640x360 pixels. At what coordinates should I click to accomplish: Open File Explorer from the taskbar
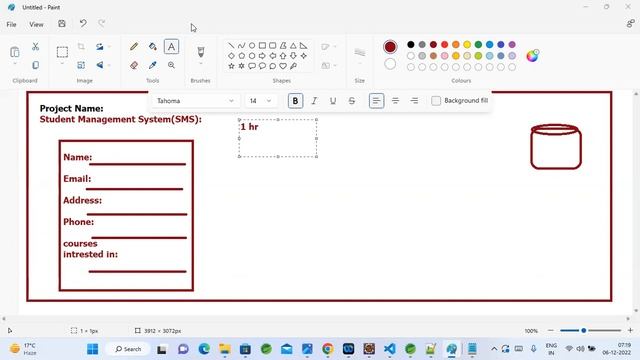[x=224, y=349]
